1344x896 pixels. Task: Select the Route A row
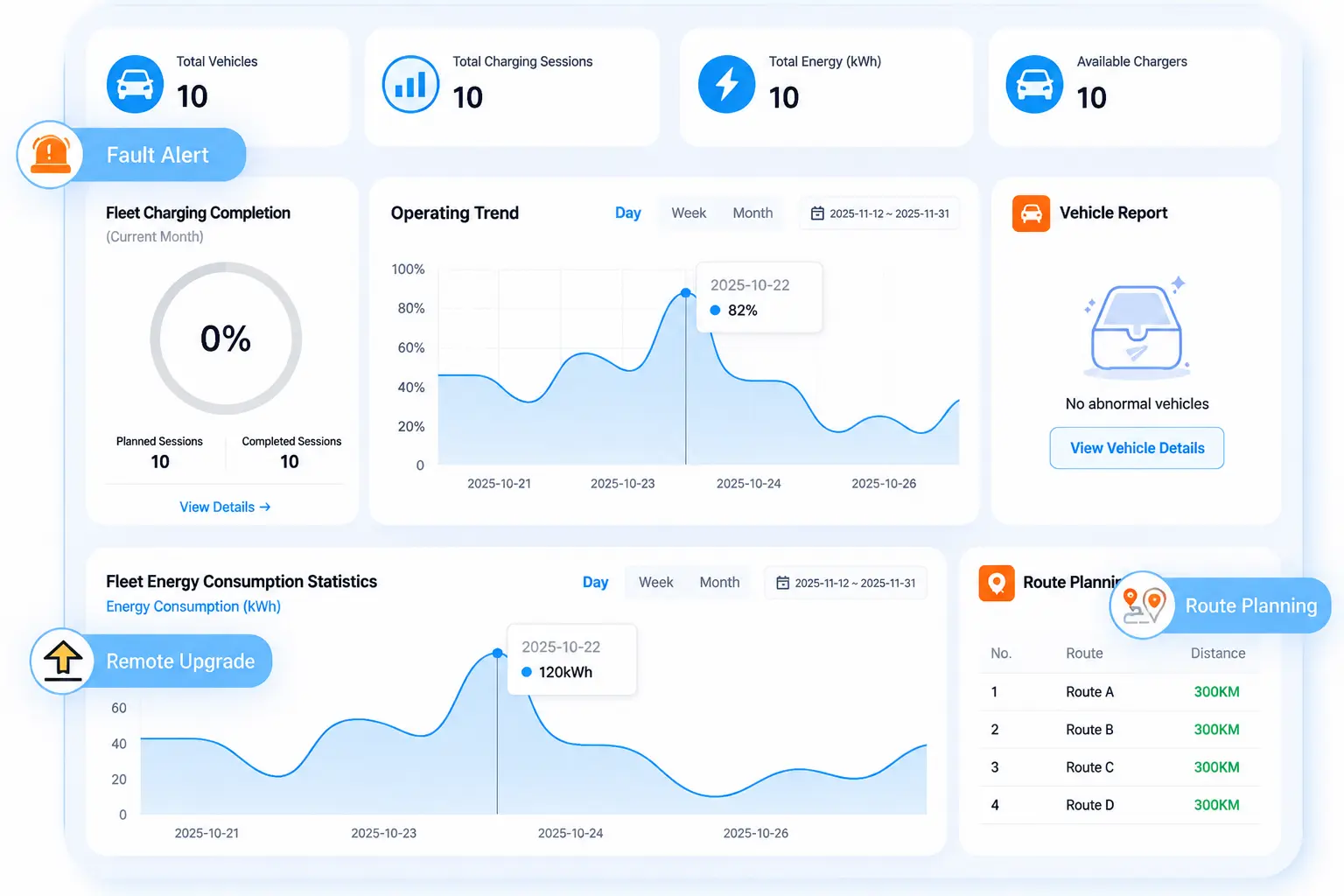click(x=1120, y=692)
